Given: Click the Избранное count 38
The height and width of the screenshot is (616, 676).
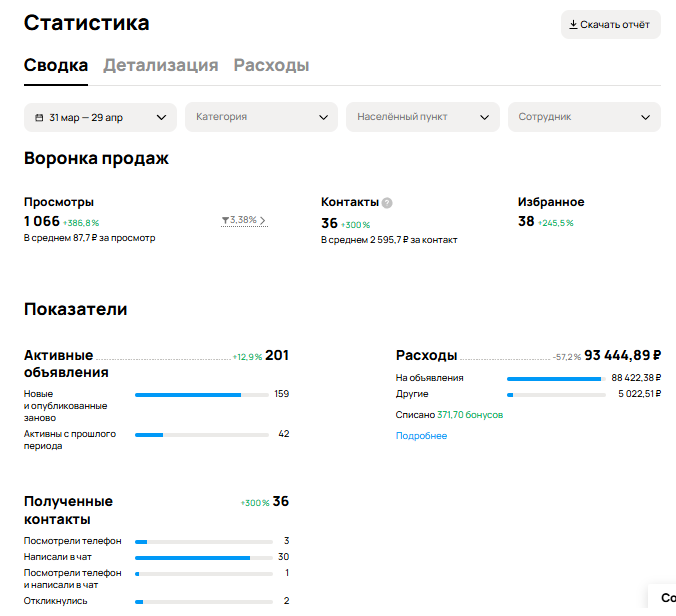Looking at the screenshot, I should (x=526, y=222).
